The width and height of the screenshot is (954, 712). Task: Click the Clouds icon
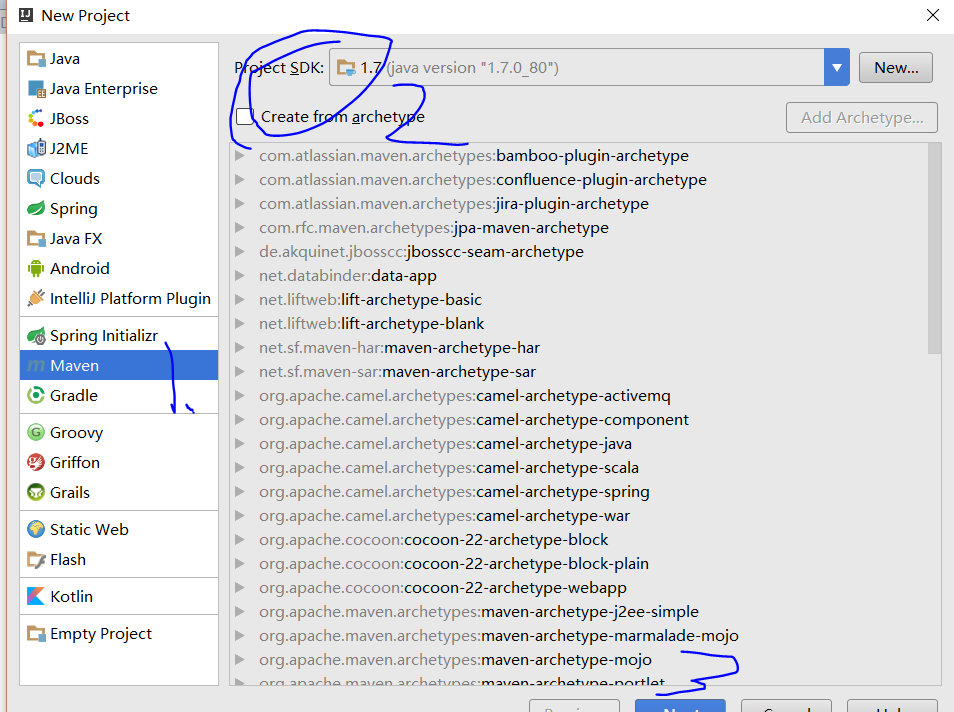[x=37, y=178]
